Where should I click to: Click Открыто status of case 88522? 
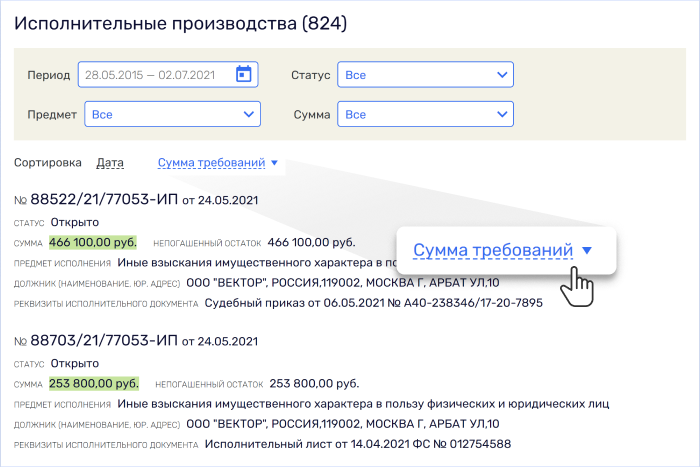coord(75,222)
